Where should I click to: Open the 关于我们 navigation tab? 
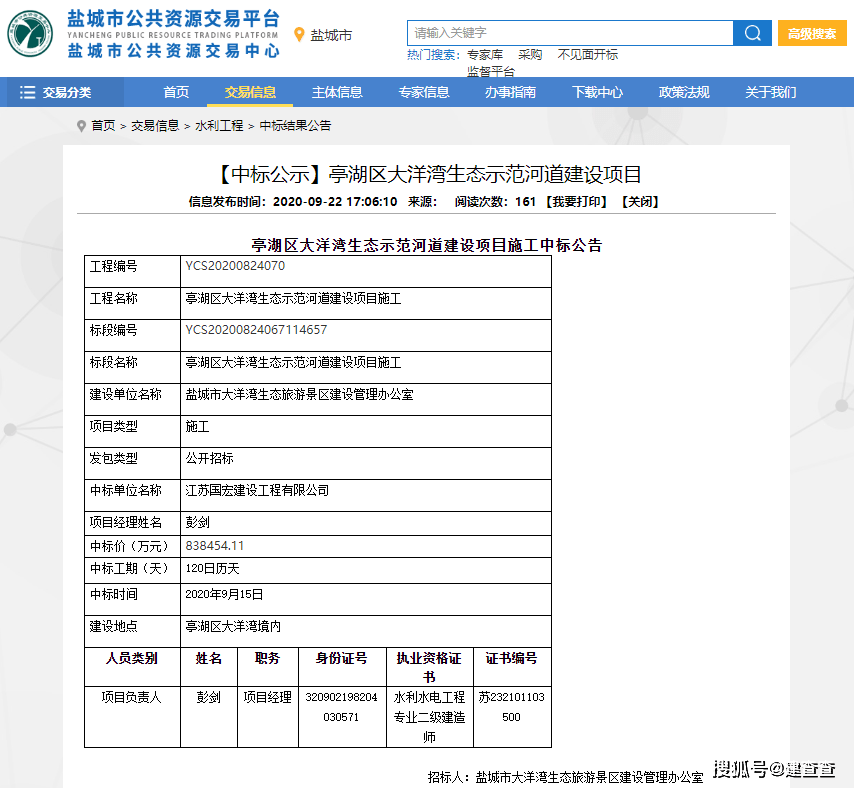[x=770, y=92]
